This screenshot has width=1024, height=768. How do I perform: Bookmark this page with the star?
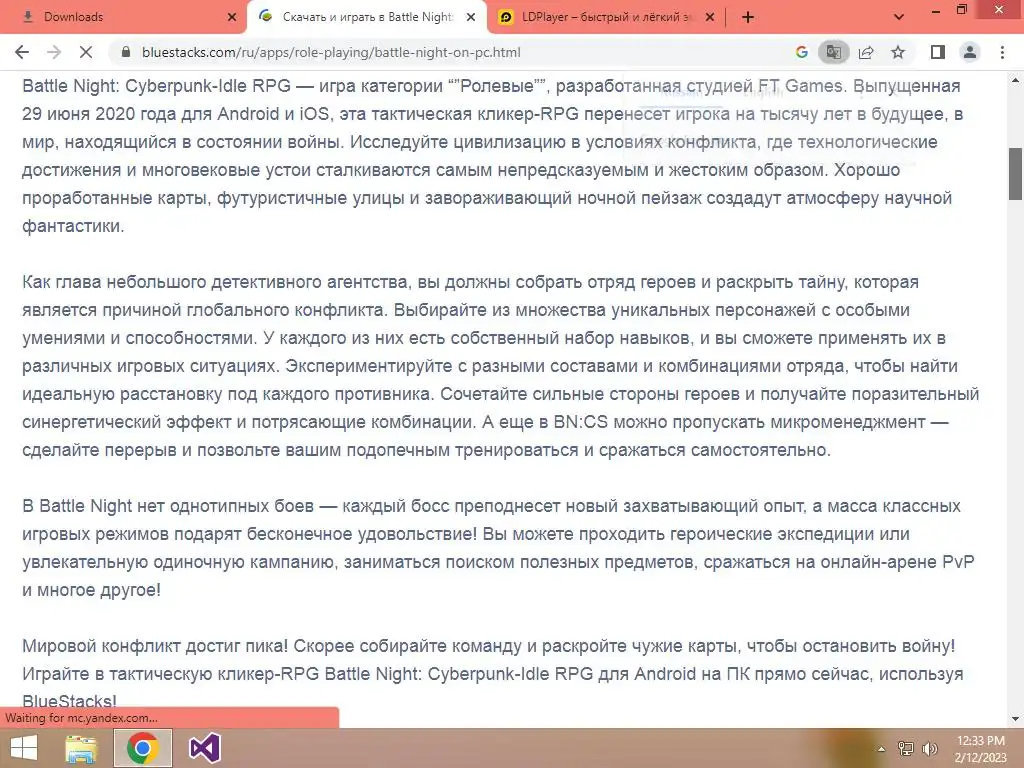click(x=898, y=52)
